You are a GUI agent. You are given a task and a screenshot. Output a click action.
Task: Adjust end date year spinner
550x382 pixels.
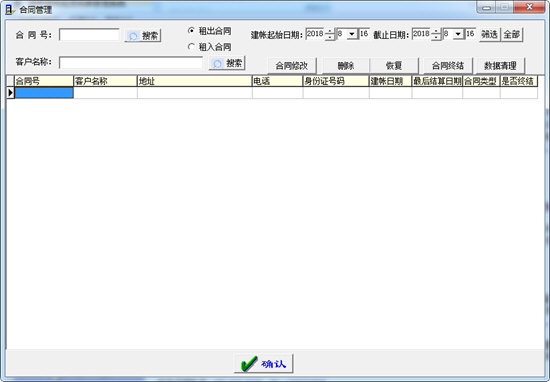[x=436, y=34]
